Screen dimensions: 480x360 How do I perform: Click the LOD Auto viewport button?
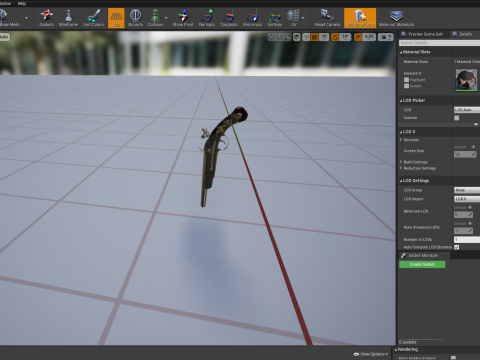click(x=4, y=37)
